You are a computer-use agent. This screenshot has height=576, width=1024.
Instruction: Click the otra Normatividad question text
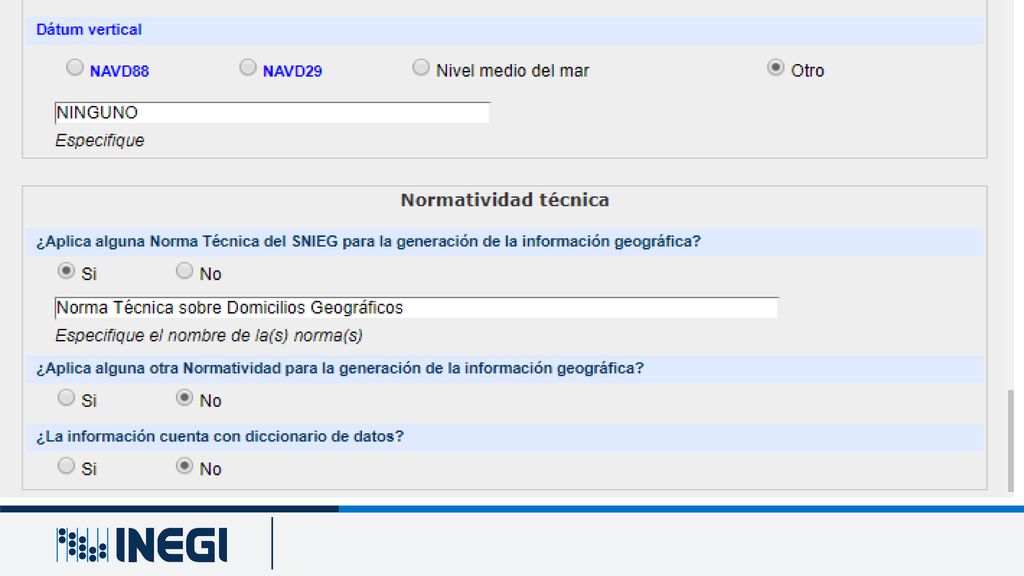340,368
